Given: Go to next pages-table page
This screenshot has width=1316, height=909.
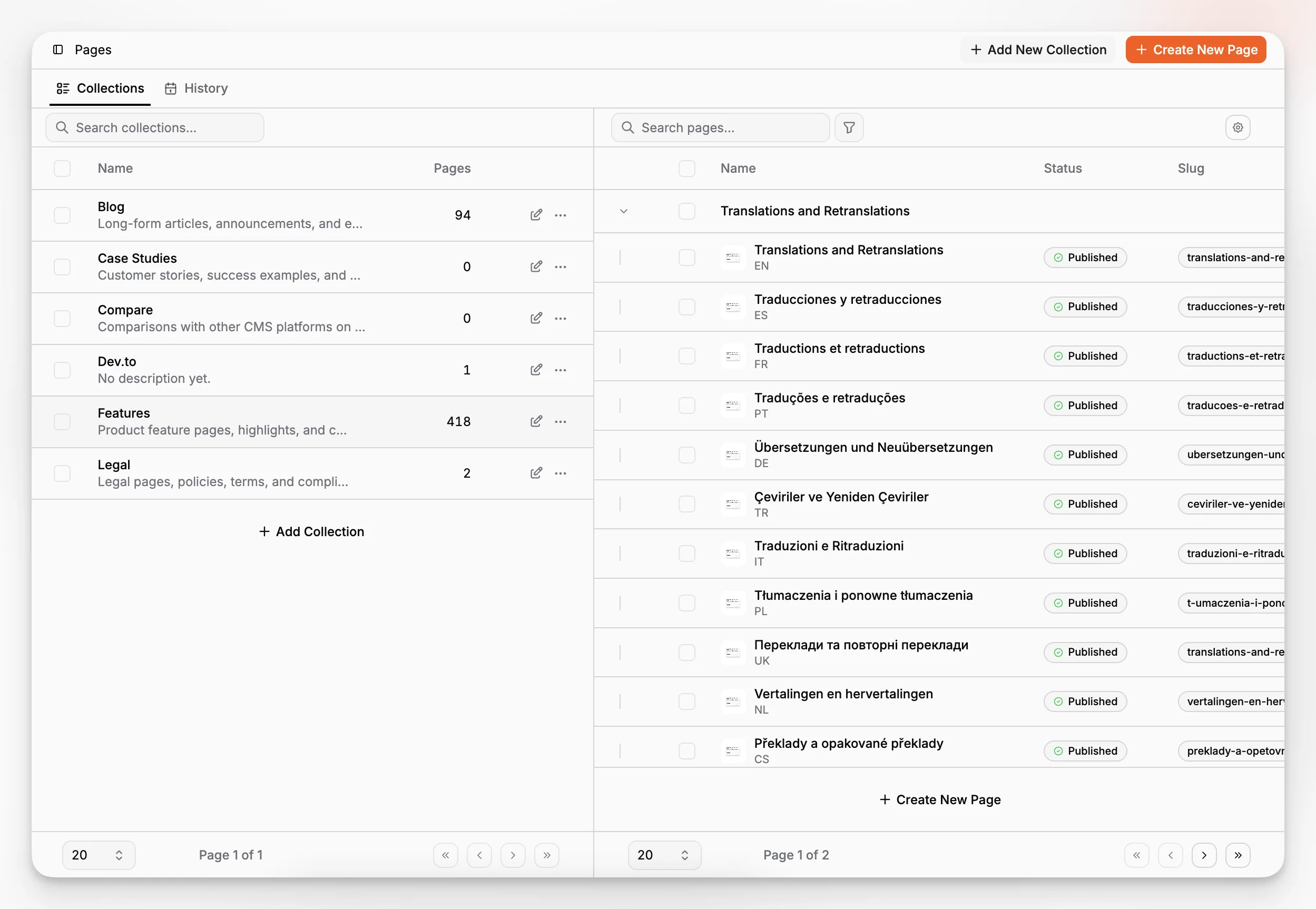Looking at the screenshot, I should click(x=1204, y=855).
